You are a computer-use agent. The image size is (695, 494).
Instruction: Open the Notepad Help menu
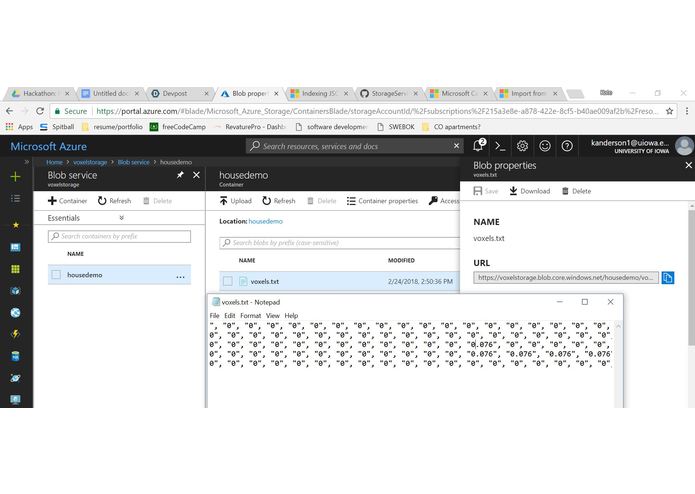(291, 315)
